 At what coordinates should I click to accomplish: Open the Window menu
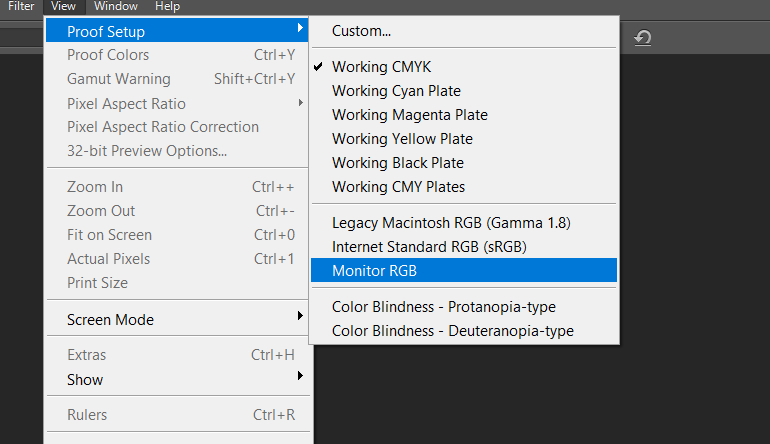116,6
